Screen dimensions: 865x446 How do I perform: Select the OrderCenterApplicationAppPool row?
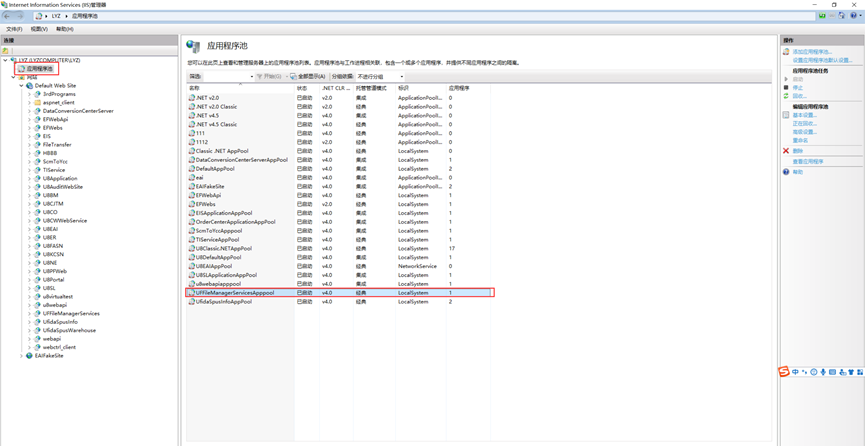(x=339, y=222)
